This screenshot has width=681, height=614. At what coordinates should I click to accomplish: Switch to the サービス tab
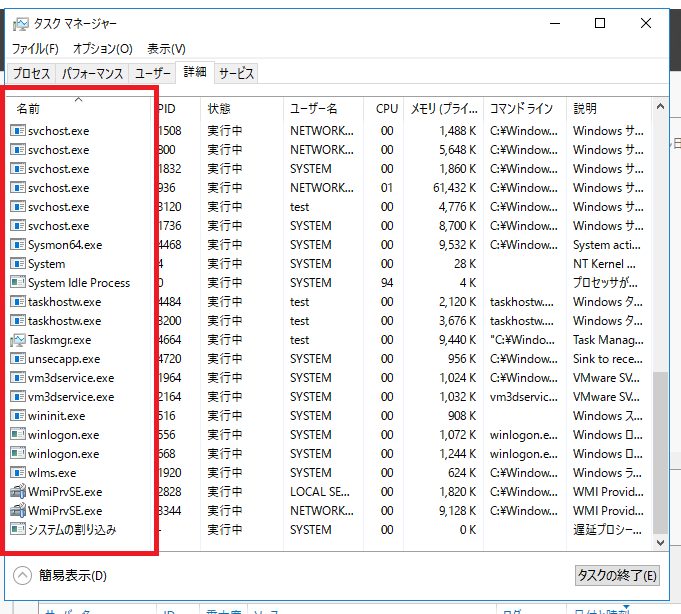(236, 73)
